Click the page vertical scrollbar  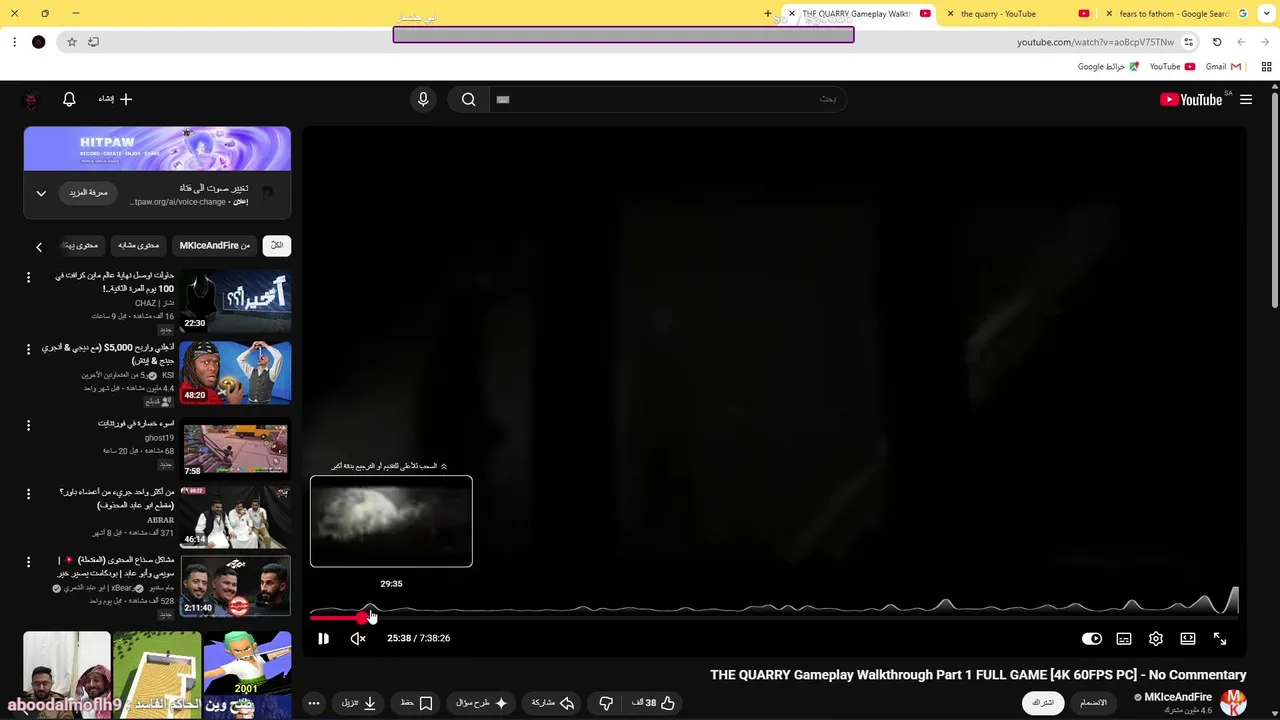coord(1274,200)
